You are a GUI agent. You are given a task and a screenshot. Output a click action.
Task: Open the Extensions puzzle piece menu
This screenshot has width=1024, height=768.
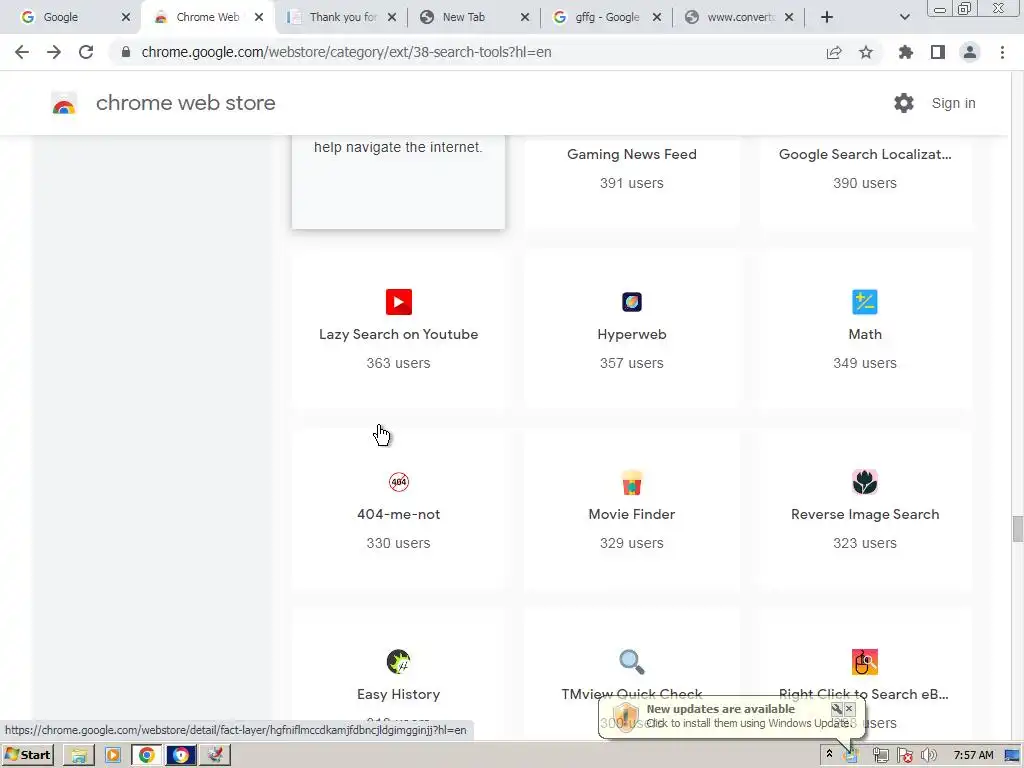(906, 52)
